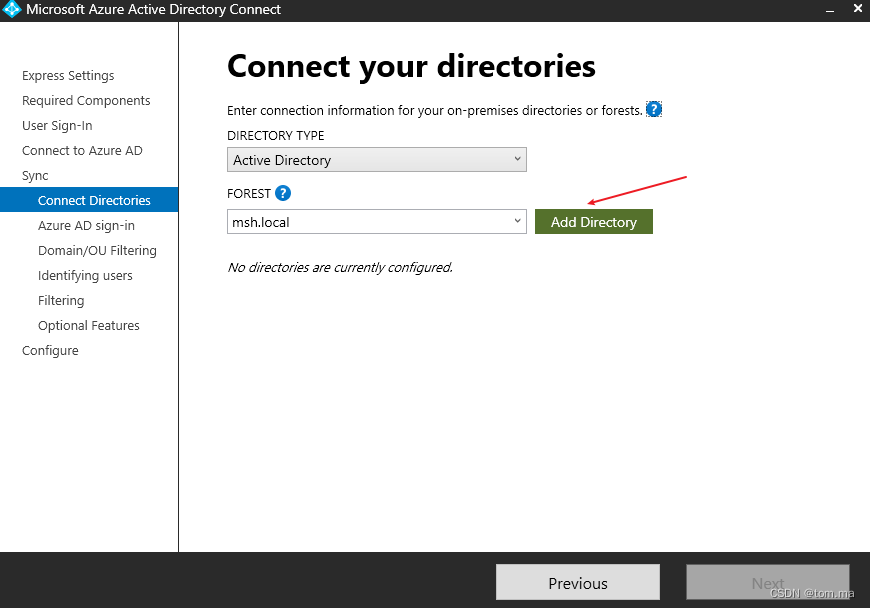Open help icon beside connection information text
Image resolution: width=870 pixels, height=608 pixels.
pyautogui.click(x=654, y=109)
